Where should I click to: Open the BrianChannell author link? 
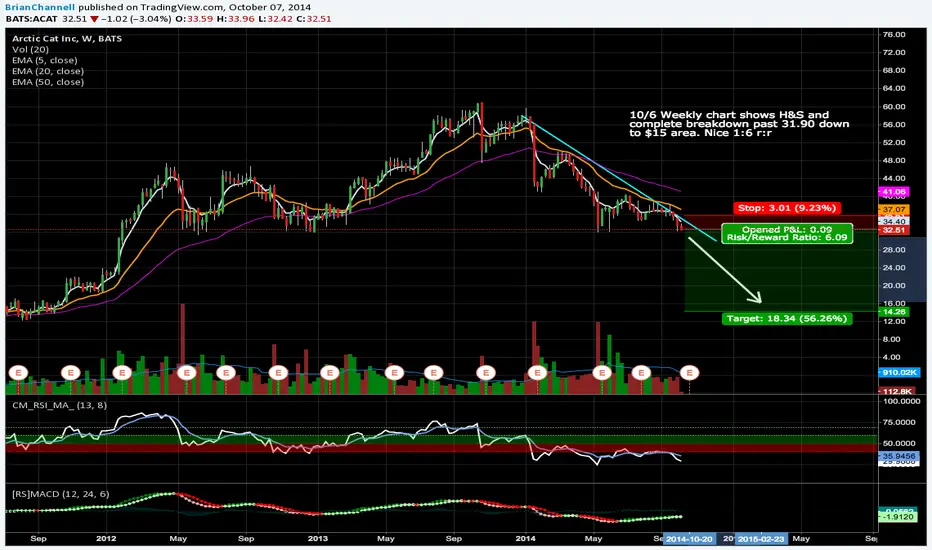40,8
